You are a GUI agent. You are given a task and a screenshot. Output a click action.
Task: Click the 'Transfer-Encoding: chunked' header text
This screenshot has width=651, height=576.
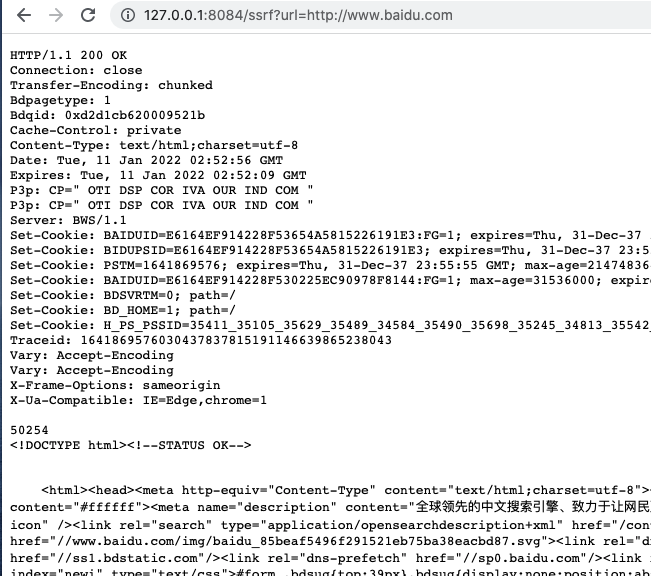coord(111,85)
